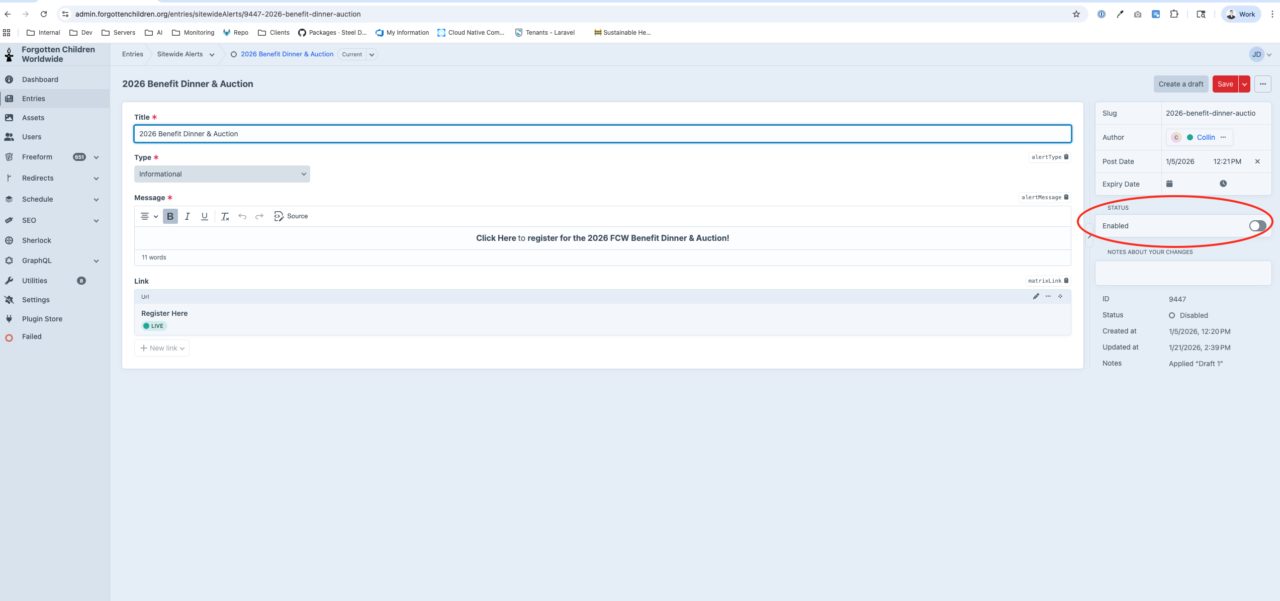Enable the entry using the Status switch
Screen dimensions: 1280x601
click(1256, 225)
